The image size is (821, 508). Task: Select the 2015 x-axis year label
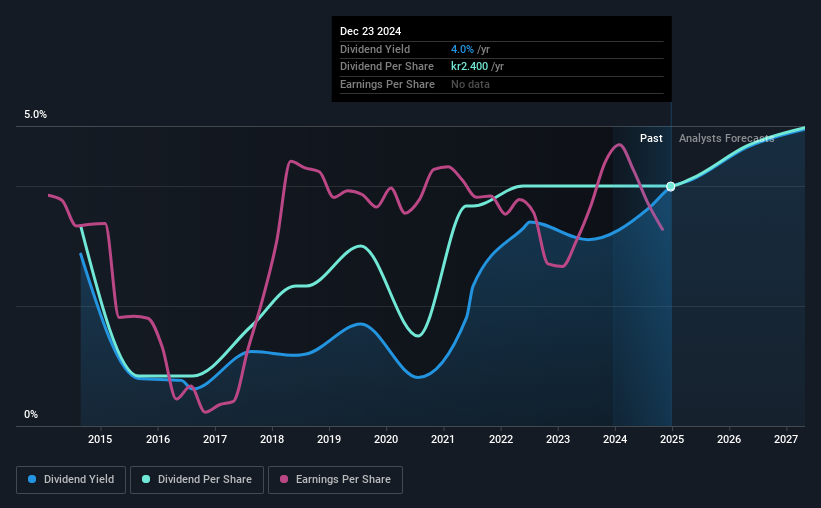coord(100,439)
